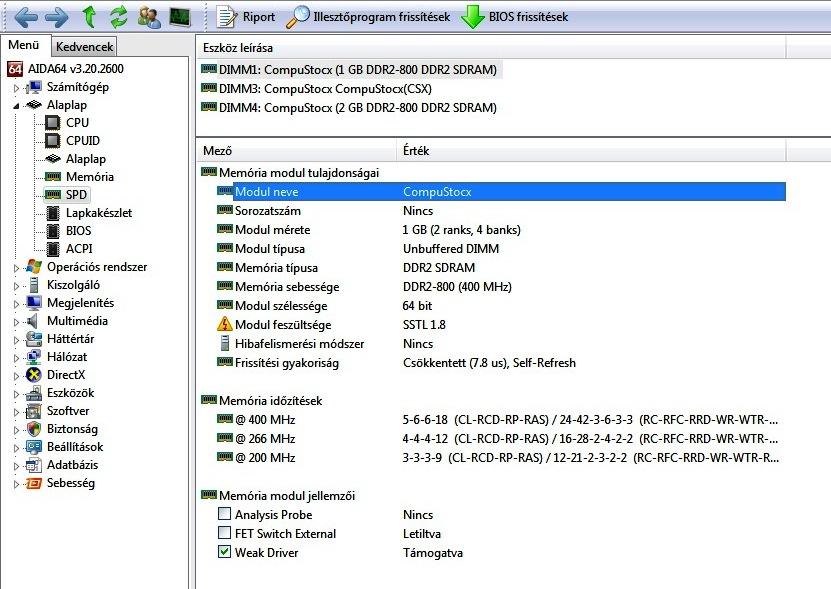
Task: Select the AIDA64 v3.20.2600 root node
Action: pyautogui.click(x=75, y=68)
